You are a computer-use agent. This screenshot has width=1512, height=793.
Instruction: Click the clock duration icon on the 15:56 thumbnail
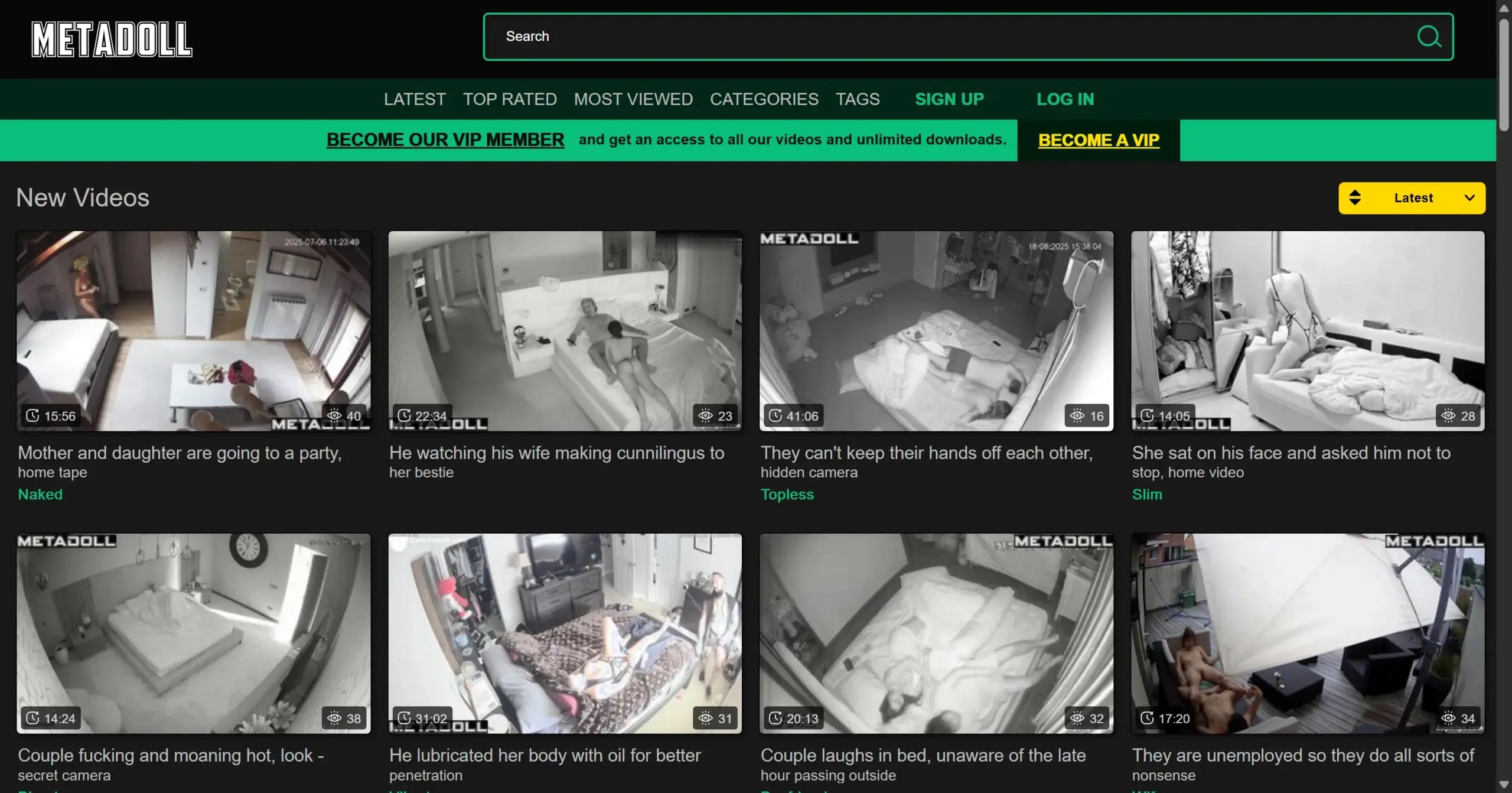click(33, 415)
